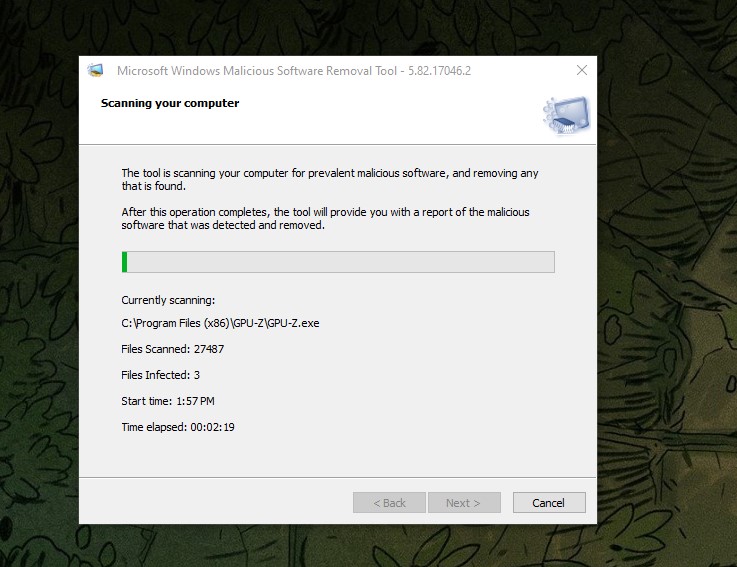
Task: Close the Malicious Software Removal Tool window
Action: [582, 71]
